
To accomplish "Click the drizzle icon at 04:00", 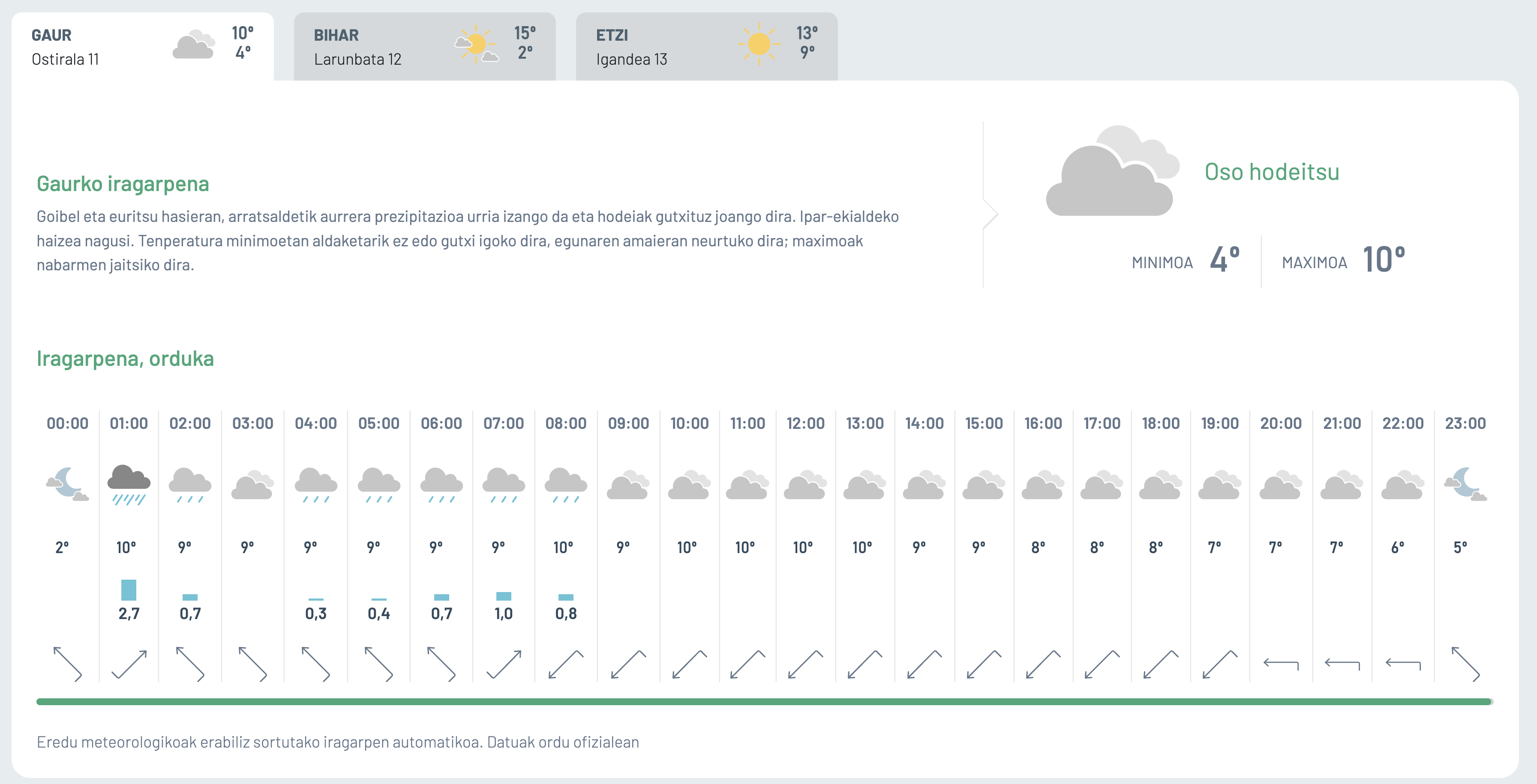I will [x=315, y=485].
